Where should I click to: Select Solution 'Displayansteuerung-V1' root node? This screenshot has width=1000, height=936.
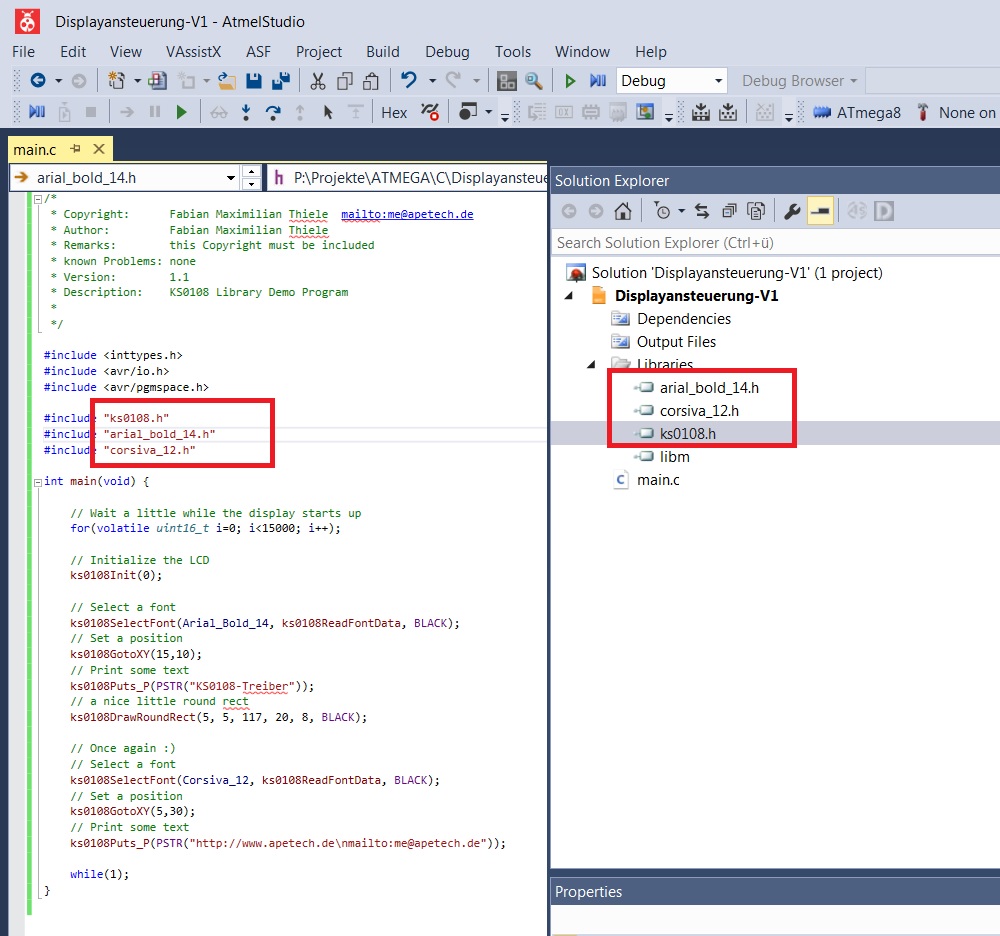pyautogui.click(x=737, y=273)
